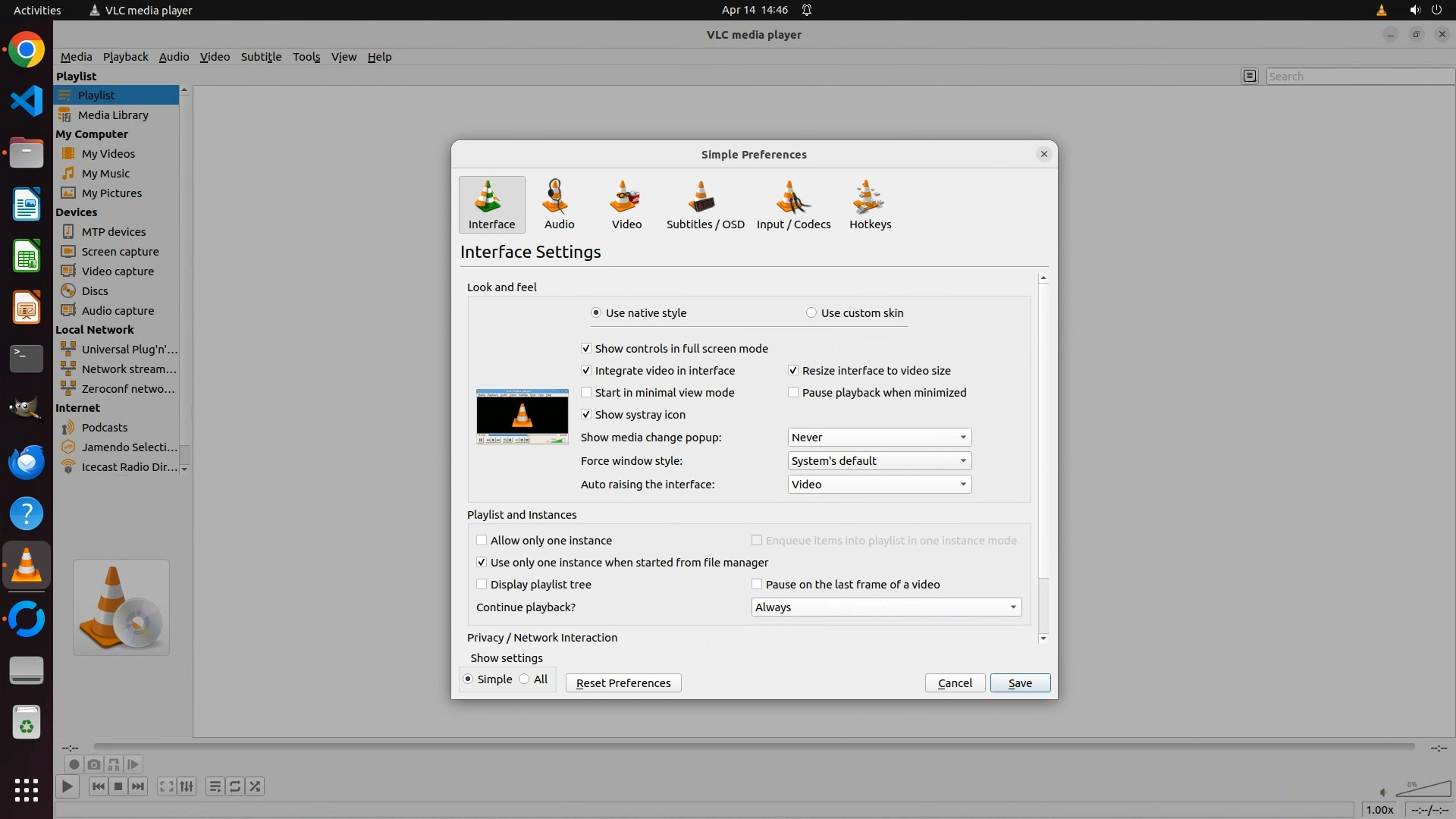Enable Start in minimal view mode
The width and height of the screenshot is (1456, 819).
586,393
